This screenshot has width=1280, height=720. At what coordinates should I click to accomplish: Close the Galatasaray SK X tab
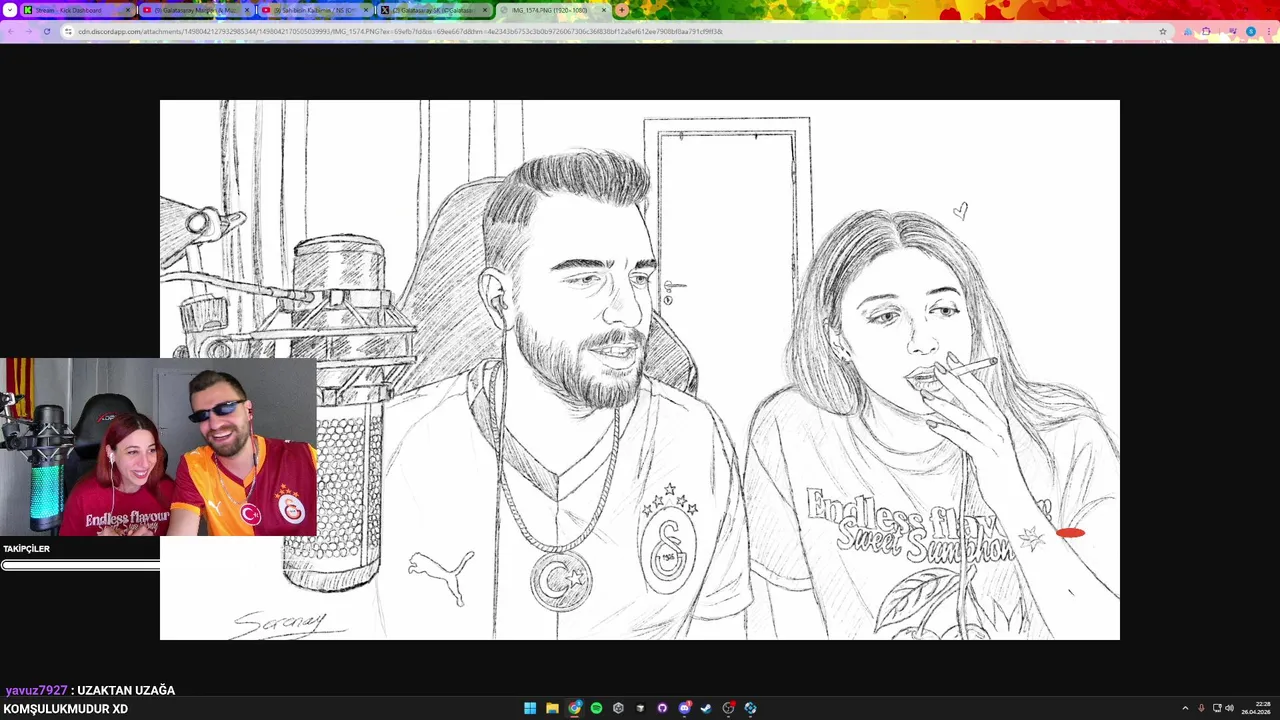pos(485,10)
